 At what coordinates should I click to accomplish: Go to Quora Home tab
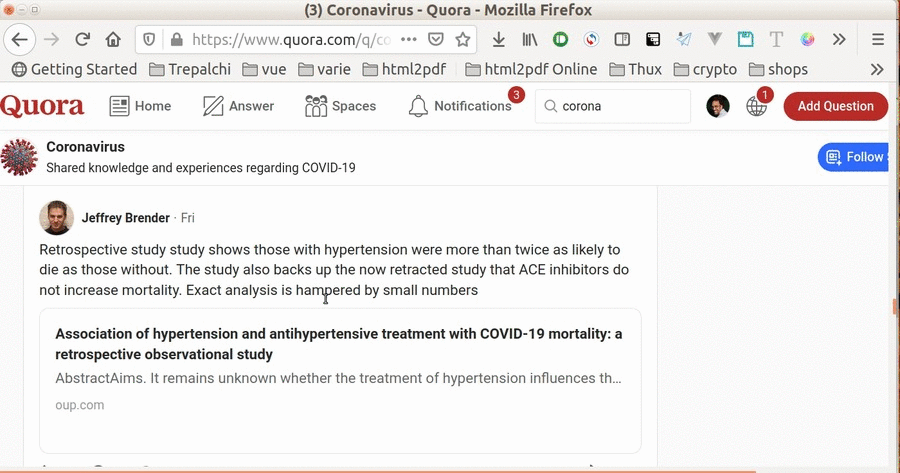click(x=140, y=106)
